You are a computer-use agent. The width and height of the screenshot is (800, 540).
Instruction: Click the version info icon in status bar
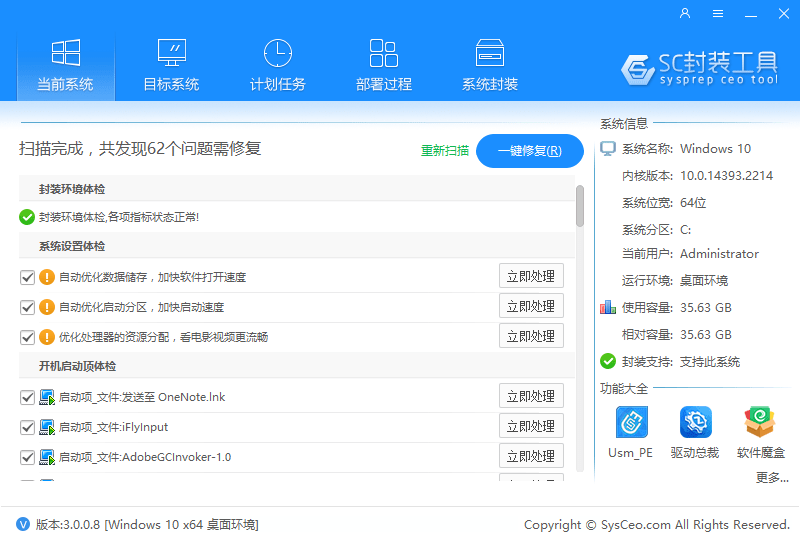click(23, 524)
